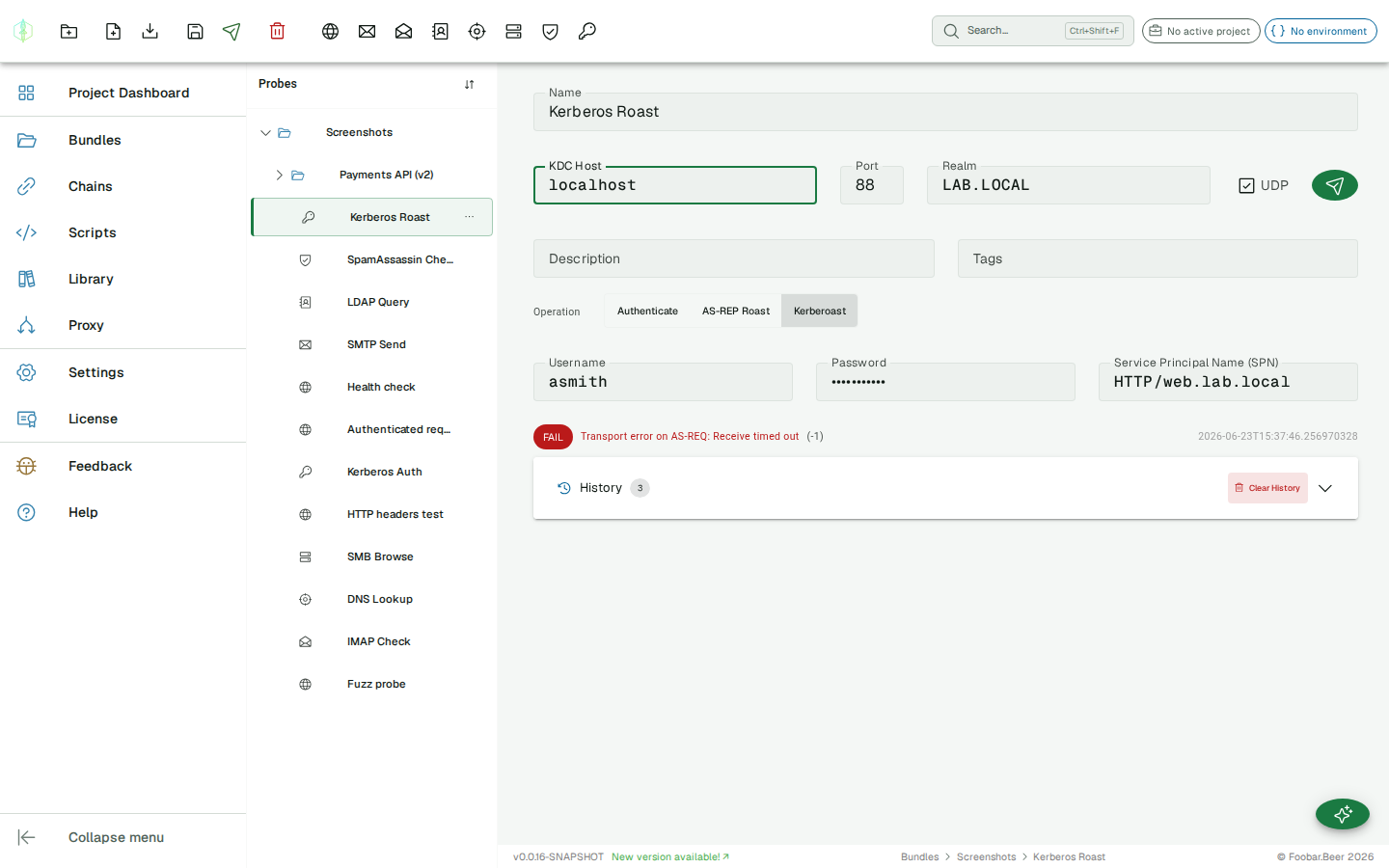Open Bundles in sidebar
This screenshot has width=1389, height=868.
click(123, 140)
